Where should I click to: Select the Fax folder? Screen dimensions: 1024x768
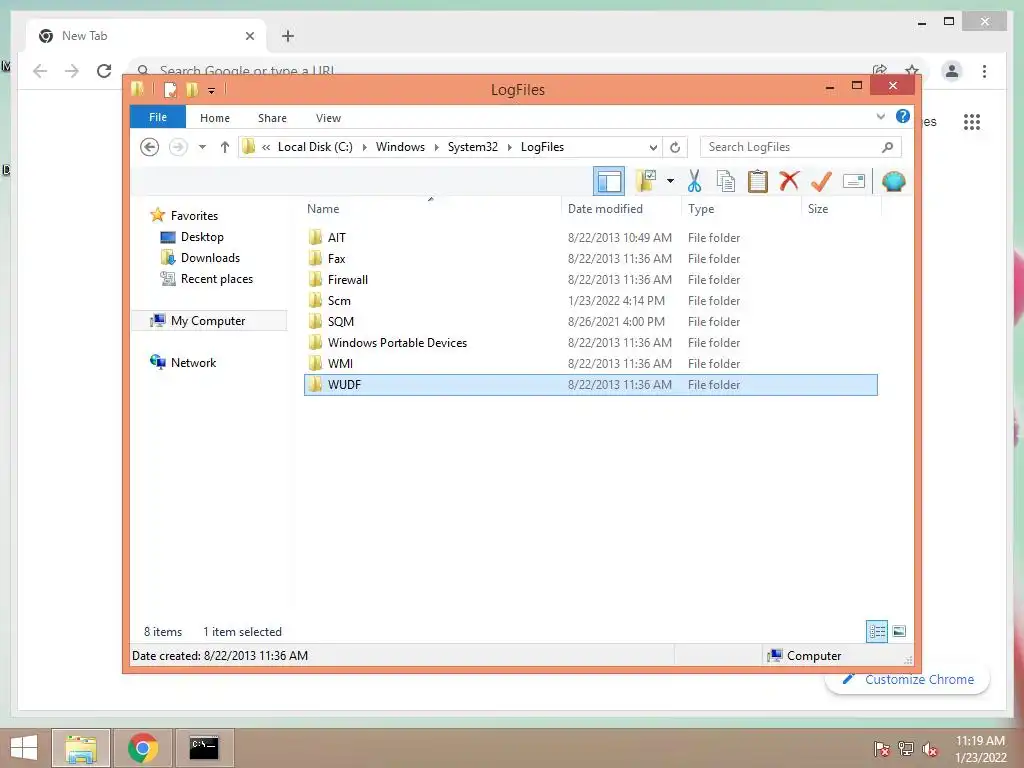pos(590,259)
